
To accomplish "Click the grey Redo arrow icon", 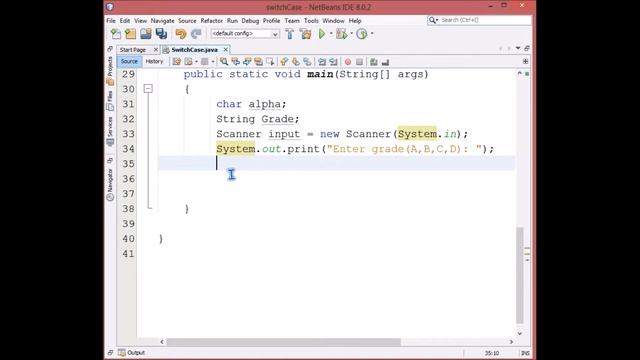I will coord(196,34).
